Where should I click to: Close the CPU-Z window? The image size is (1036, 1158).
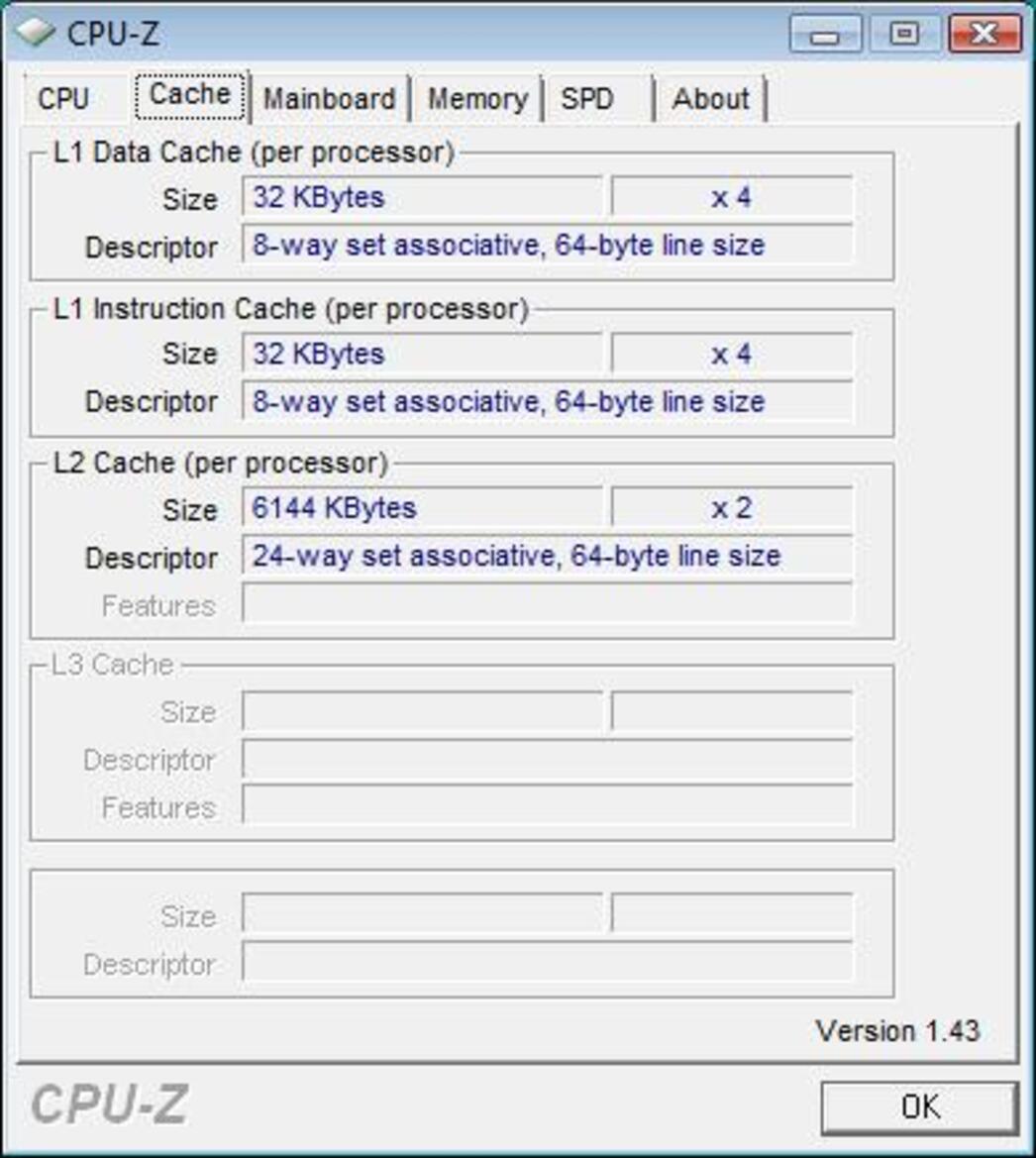click(985, 34)
